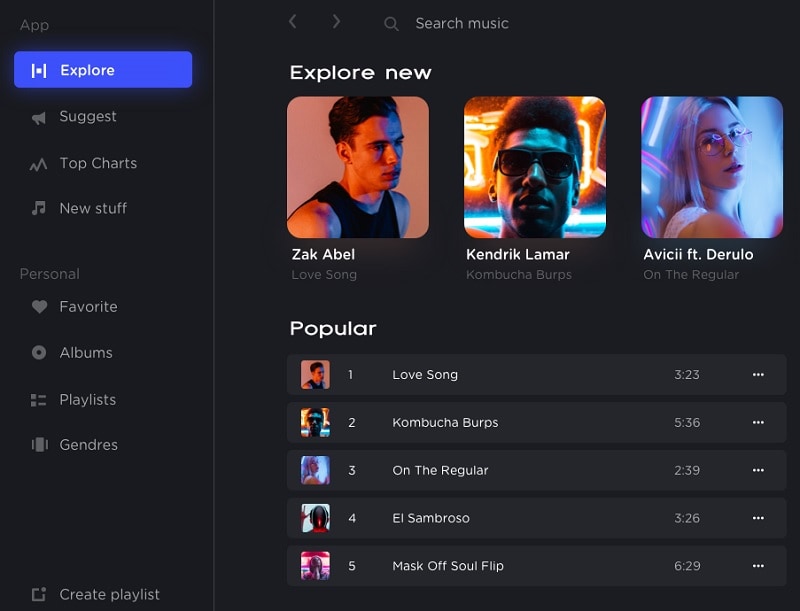Click the Gendres sidebar icon
This screenshot has width=800, height=611.
pyautogui.click(x=39, y=445)
